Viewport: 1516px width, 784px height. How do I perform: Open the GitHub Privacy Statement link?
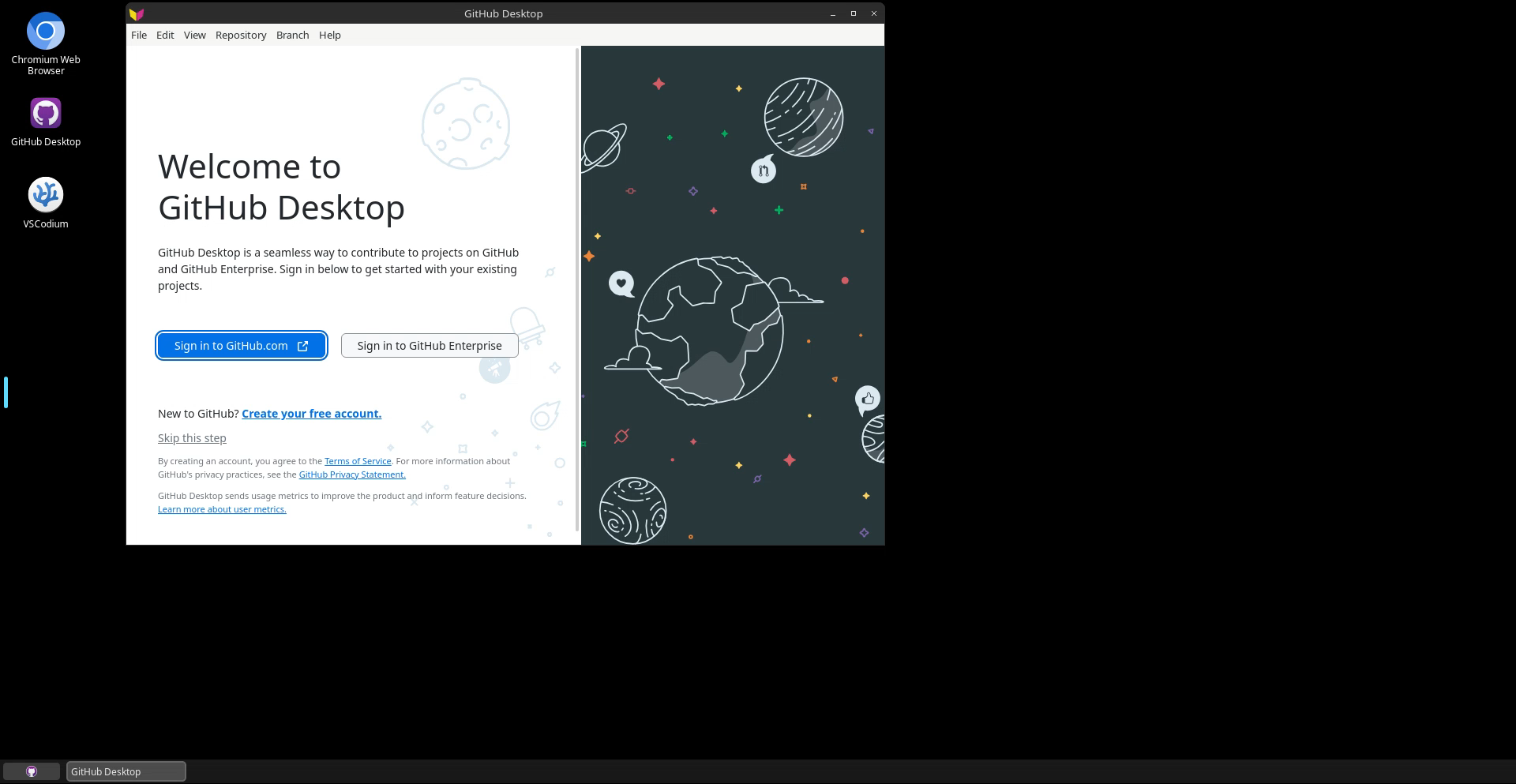[351, 475]
